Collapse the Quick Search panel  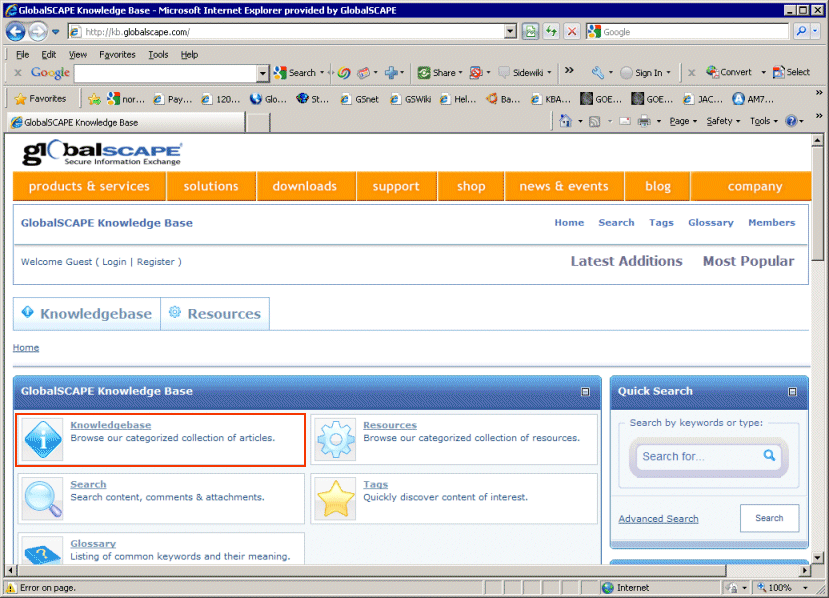[x=792, y=392]
